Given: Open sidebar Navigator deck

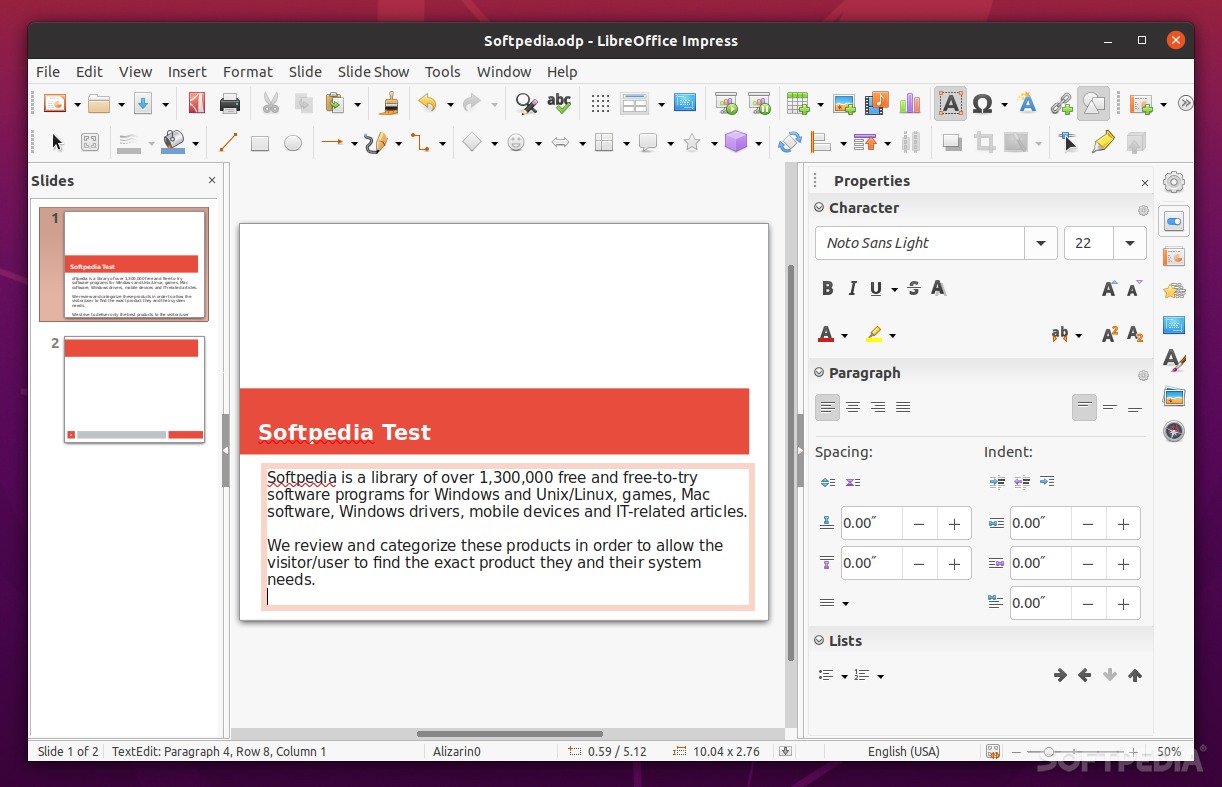Looking at the screenshot, I should coord(1174,431).
